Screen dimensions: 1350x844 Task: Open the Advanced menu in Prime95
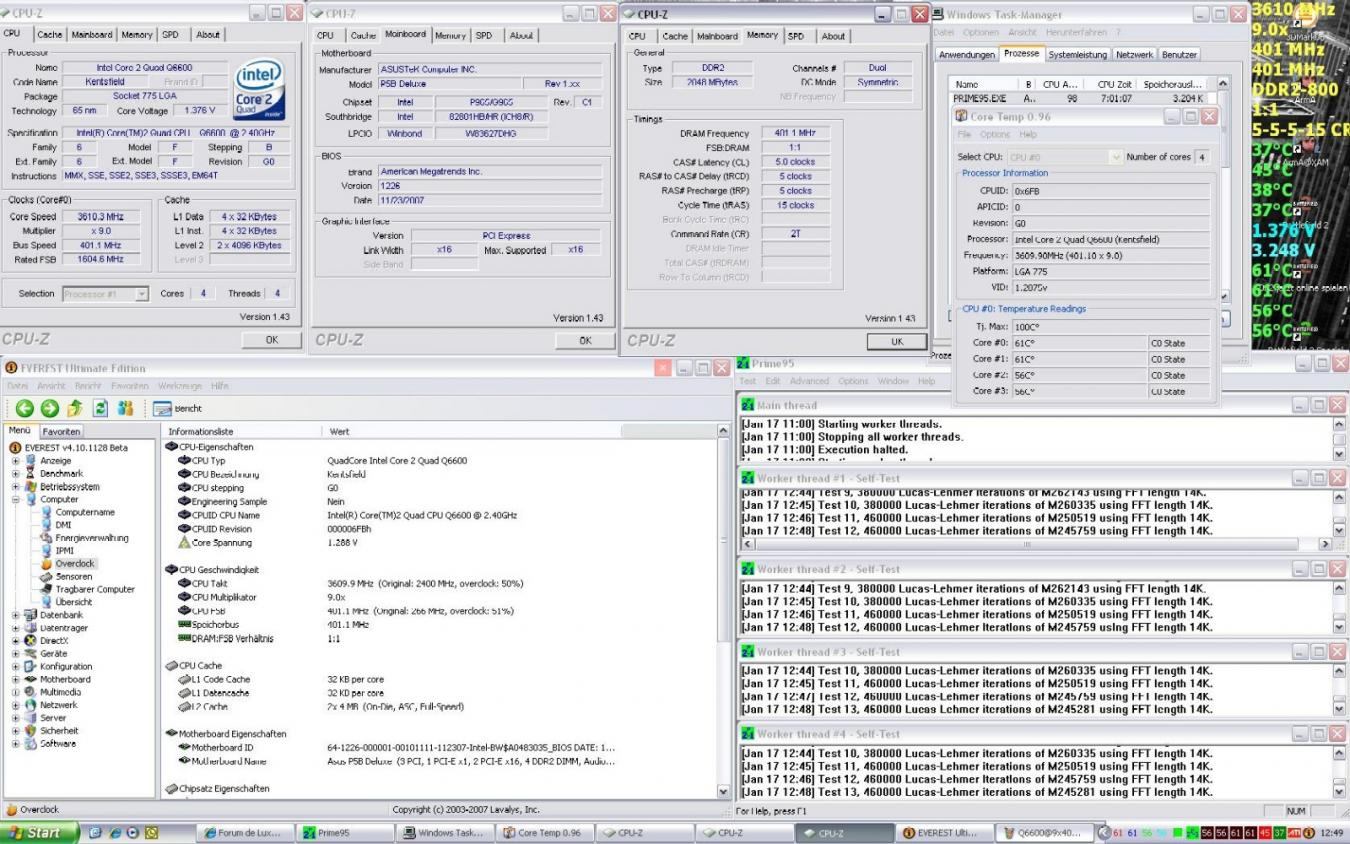click(809, 381)
